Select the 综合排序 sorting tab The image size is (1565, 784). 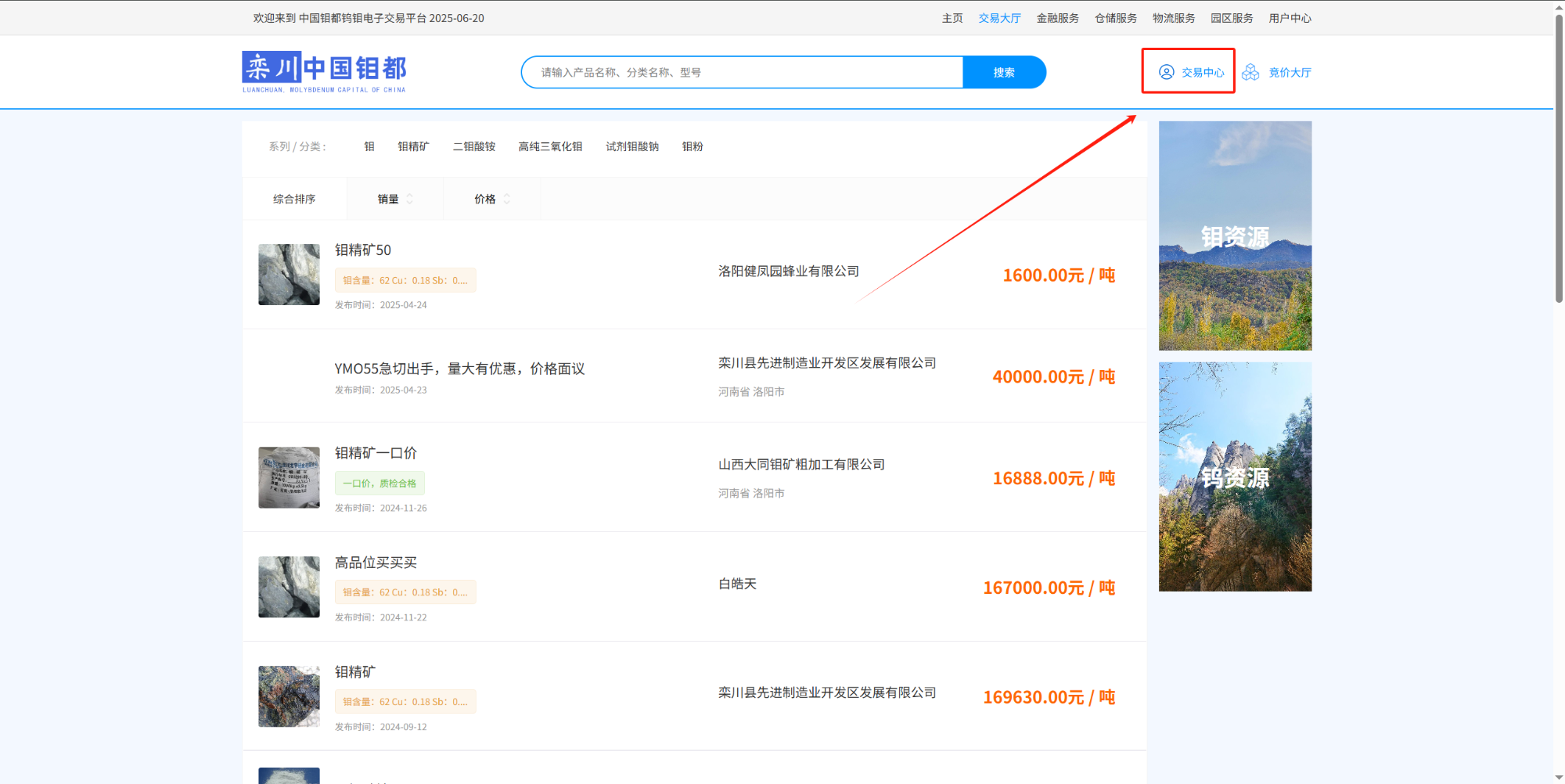coord(294,200)
